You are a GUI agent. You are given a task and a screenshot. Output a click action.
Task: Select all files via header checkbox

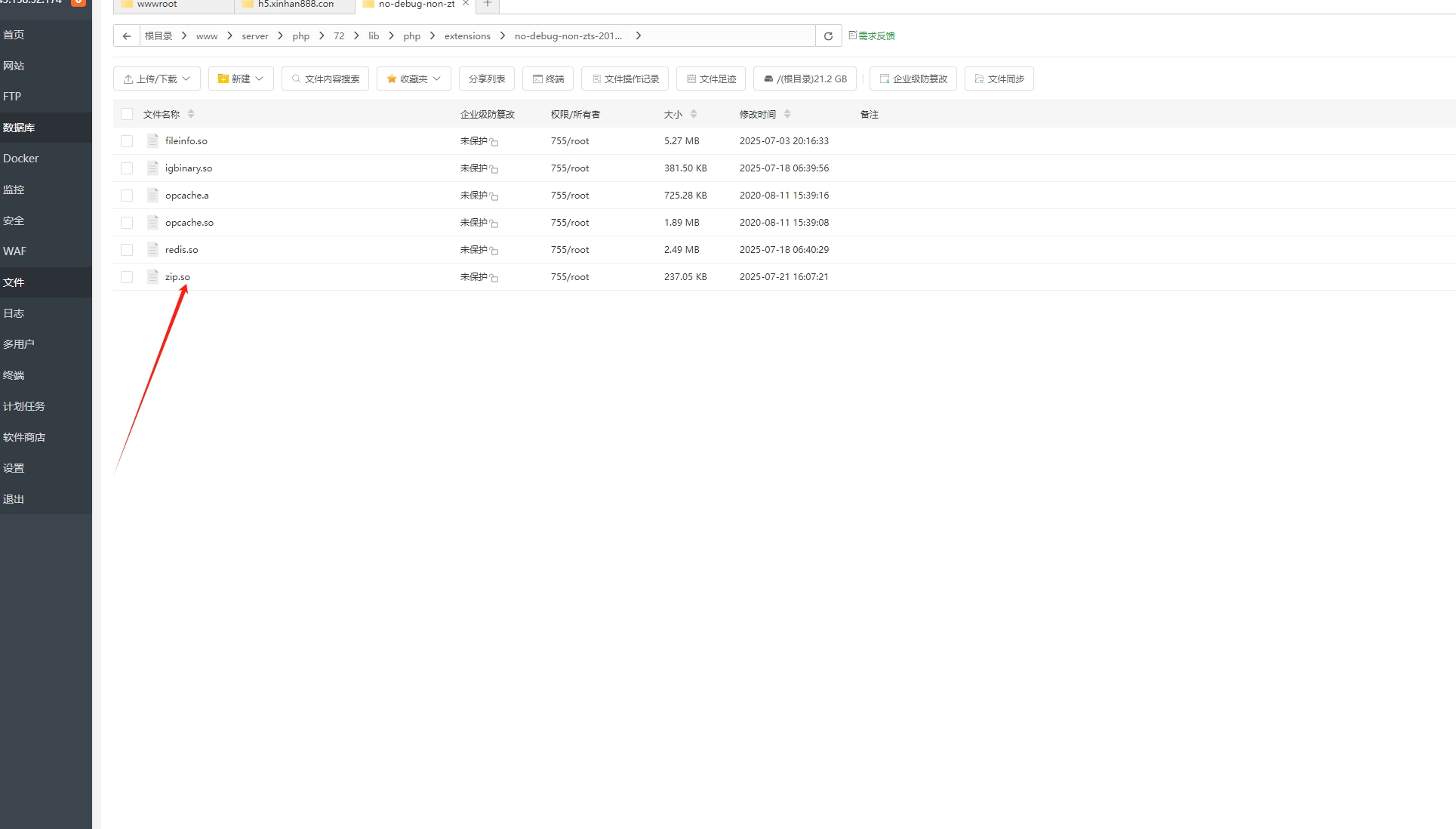click(126, 114)
